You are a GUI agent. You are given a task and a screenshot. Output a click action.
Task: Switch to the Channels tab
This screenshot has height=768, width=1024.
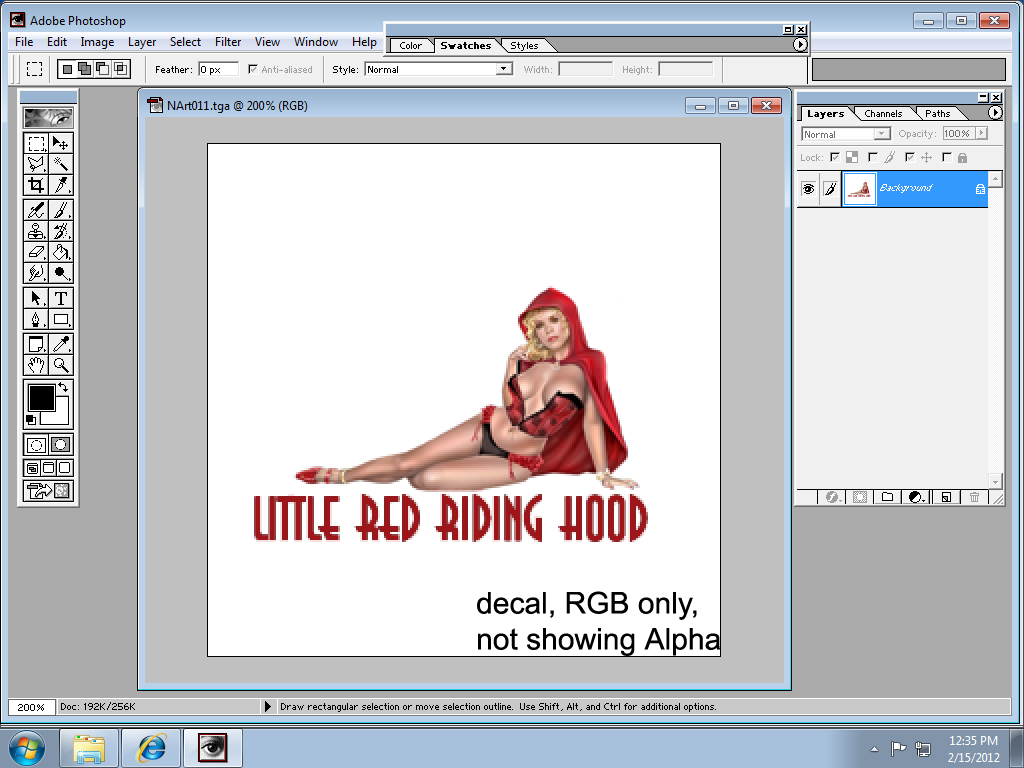click(x=883, y=114)
